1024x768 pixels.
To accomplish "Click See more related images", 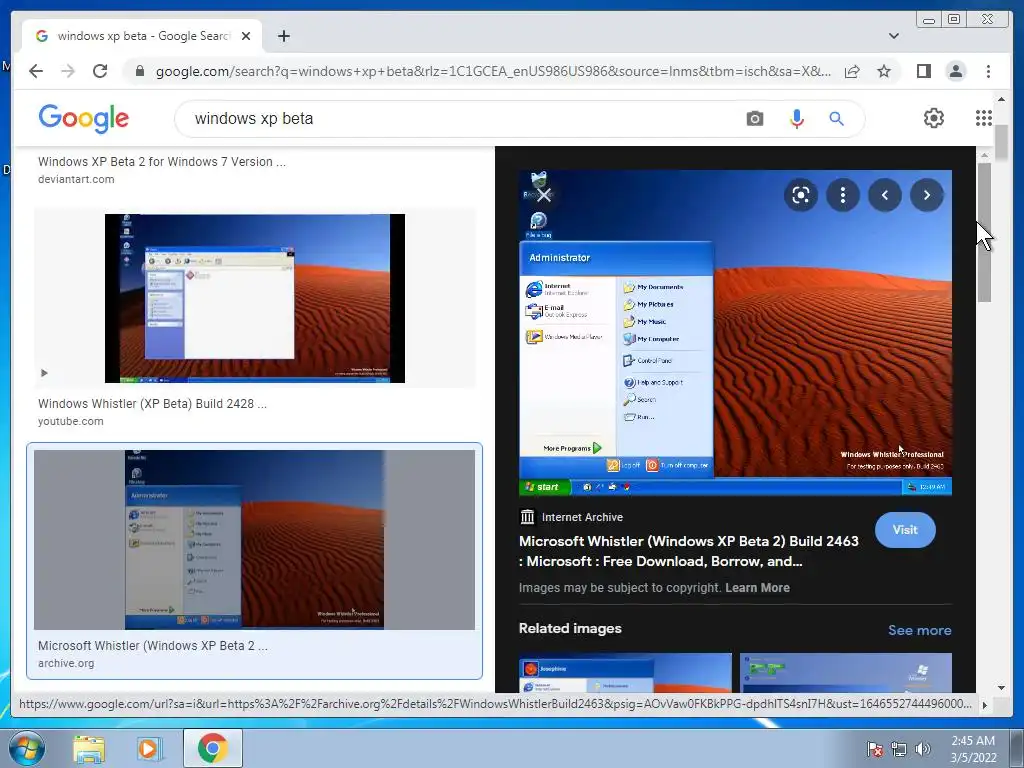I will click(x=920, y=630).
